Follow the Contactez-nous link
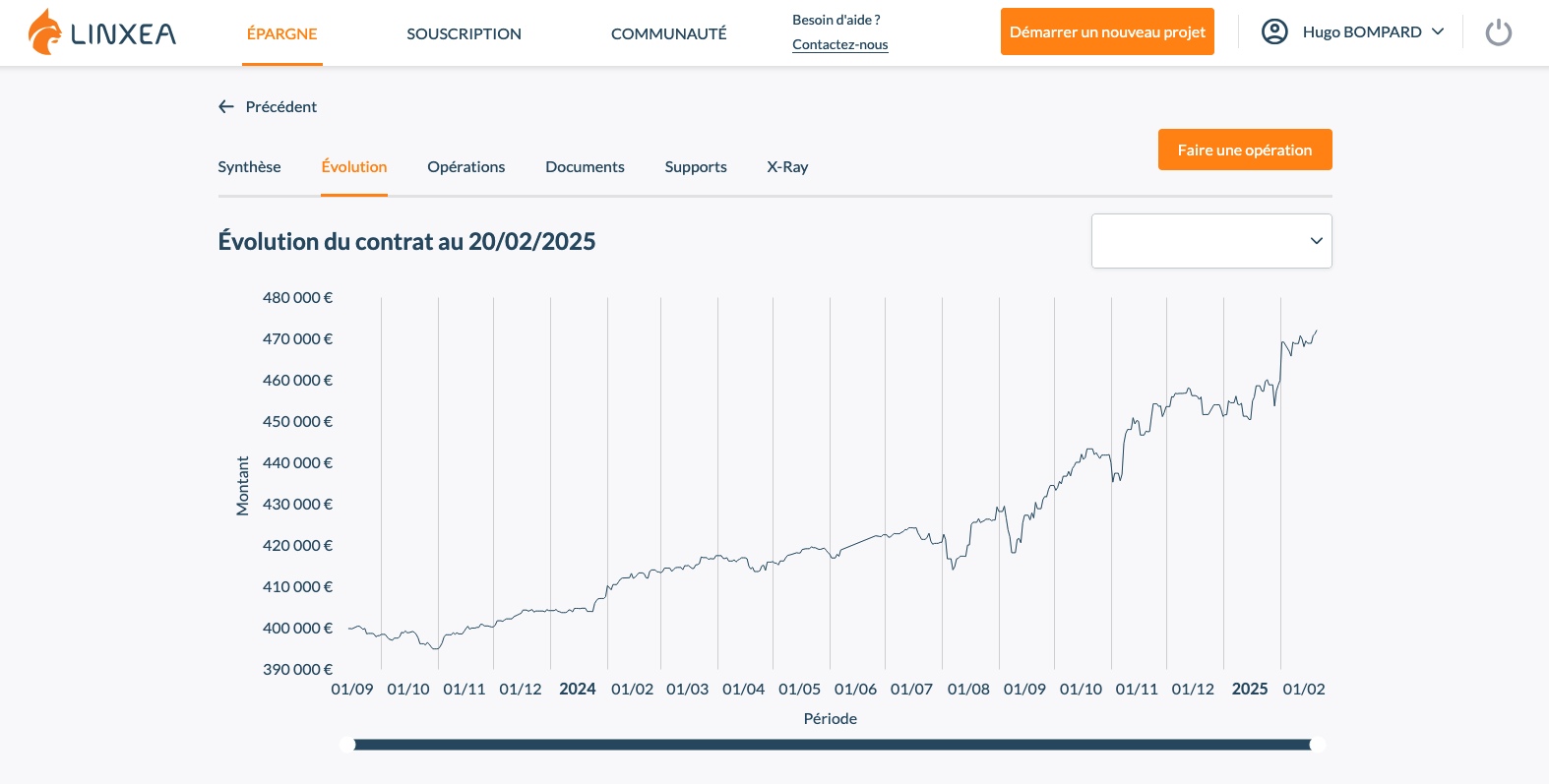 click(x=839, y=44)
